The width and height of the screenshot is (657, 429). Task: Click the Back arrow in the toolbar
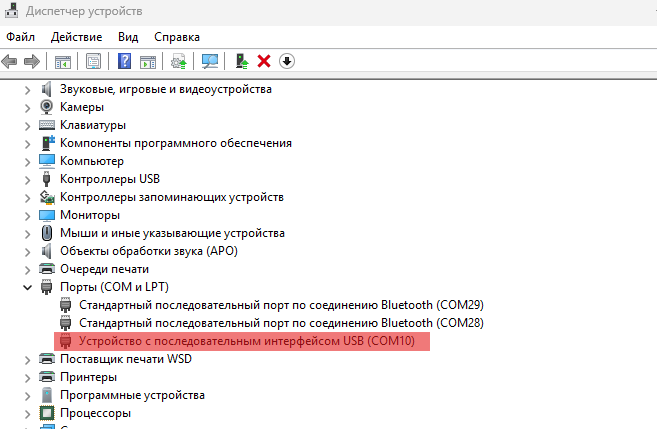pos(10,61)
